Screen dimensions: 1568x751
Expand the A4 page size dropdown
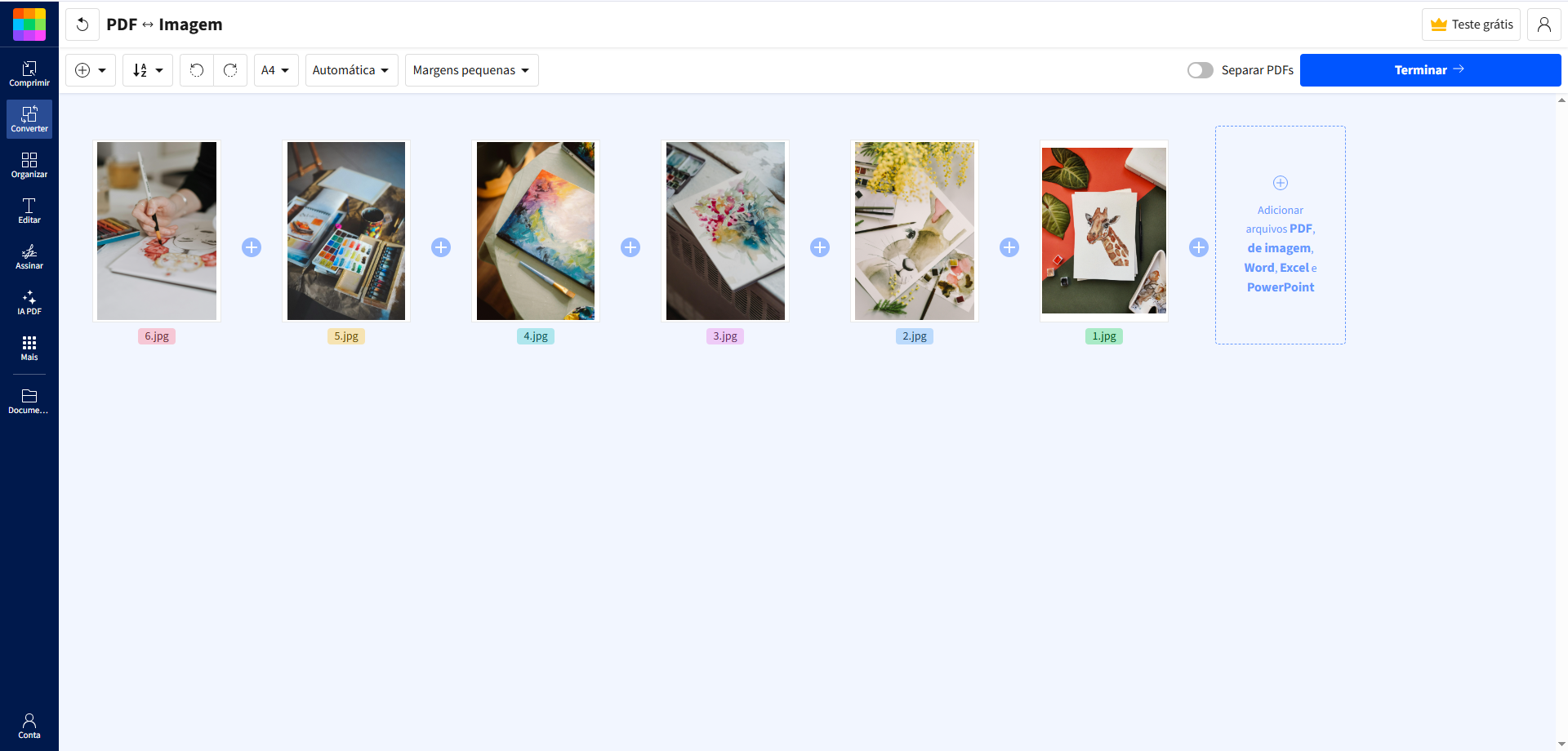pos(276,70)
